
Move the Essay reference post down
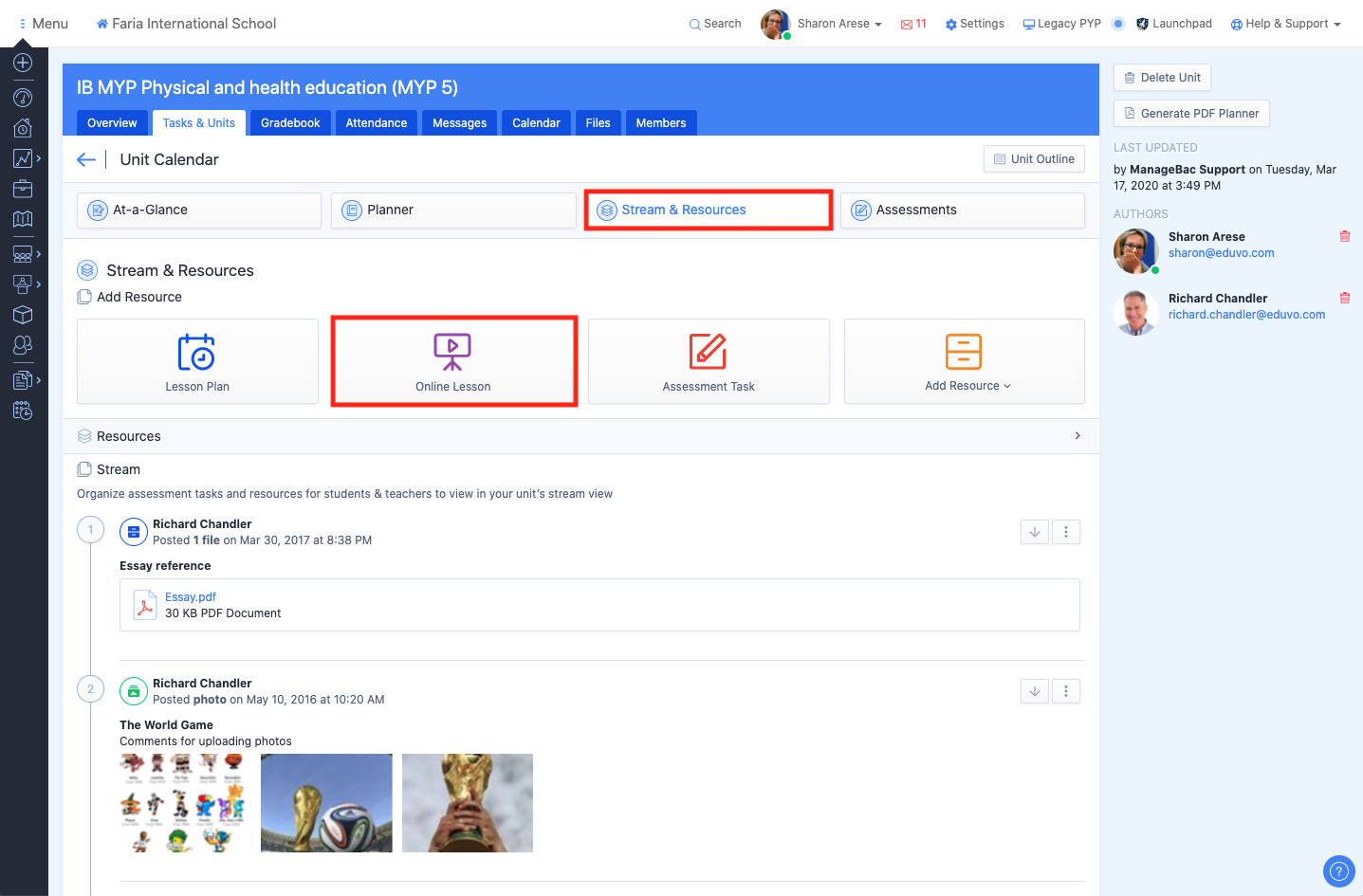[x=1035, y=533]
